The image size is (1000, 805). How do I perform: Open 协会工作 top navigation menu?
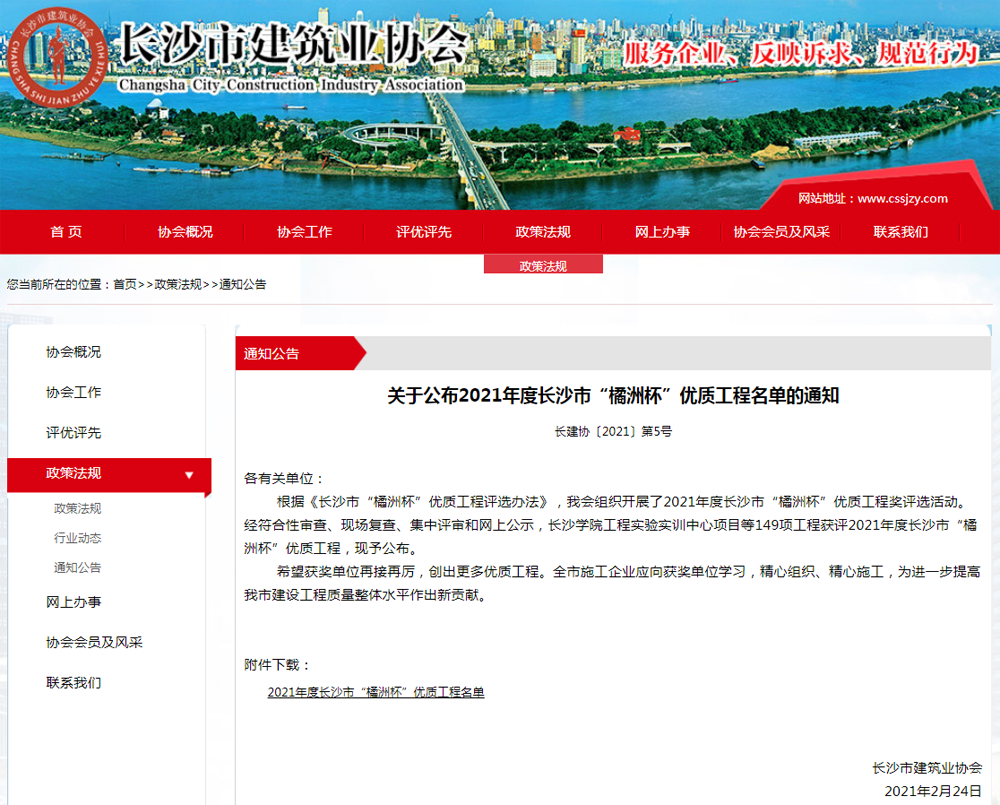tap(304, 232)
